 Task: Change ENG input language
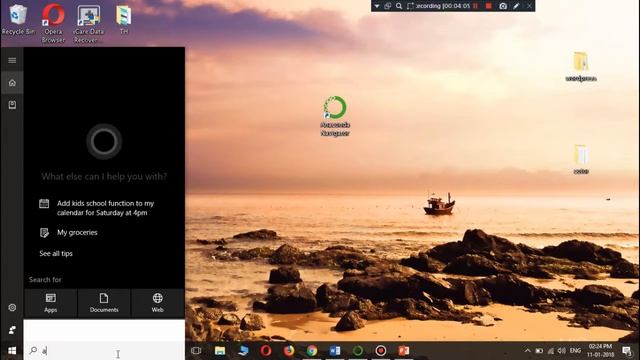(576, 351)
